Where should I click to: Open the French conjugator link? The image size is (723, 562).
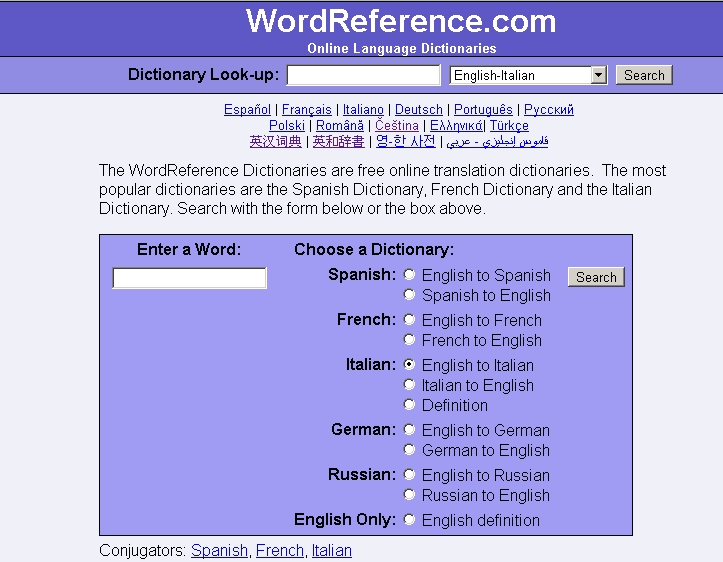(x=279, y=550)
